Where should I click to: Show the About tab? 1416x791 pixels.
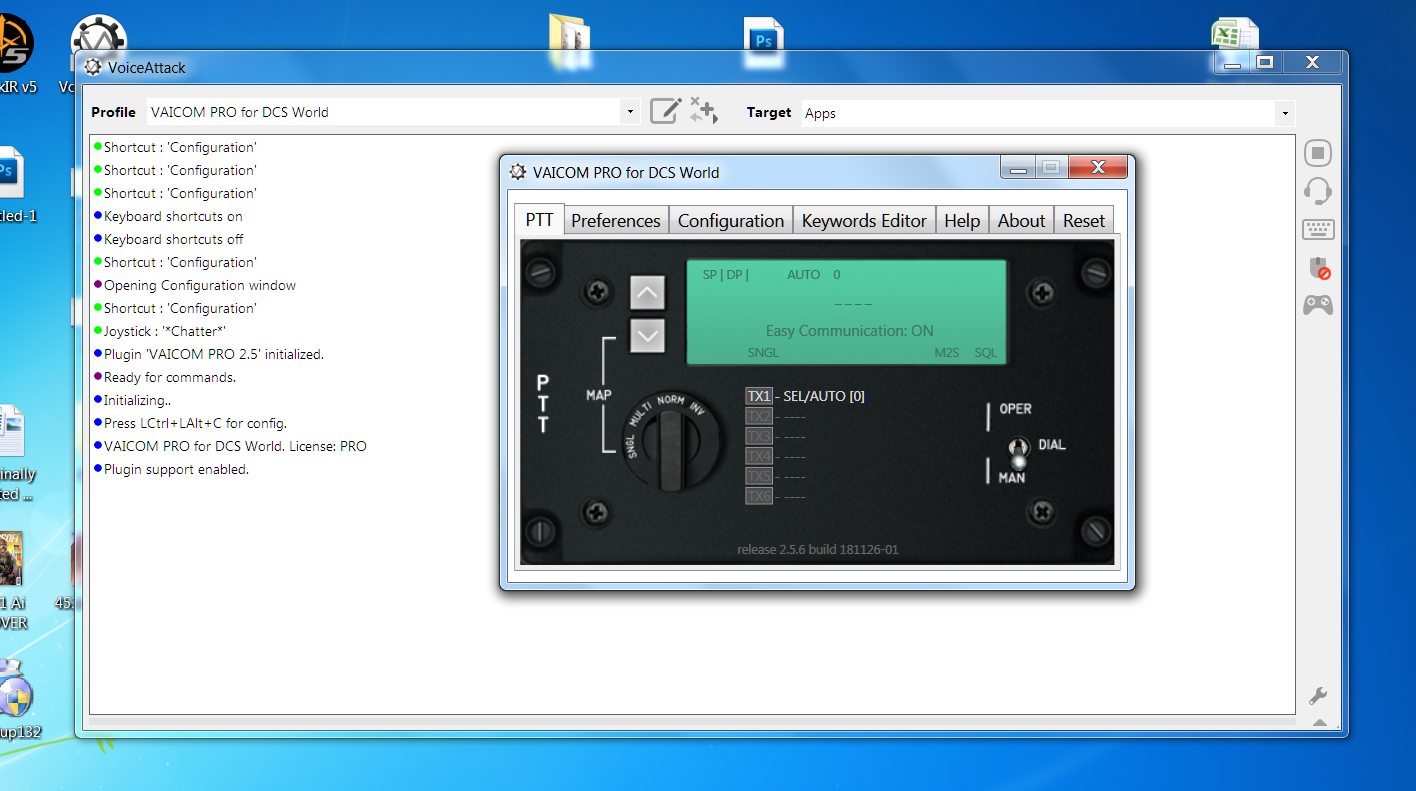(1021, 221)
